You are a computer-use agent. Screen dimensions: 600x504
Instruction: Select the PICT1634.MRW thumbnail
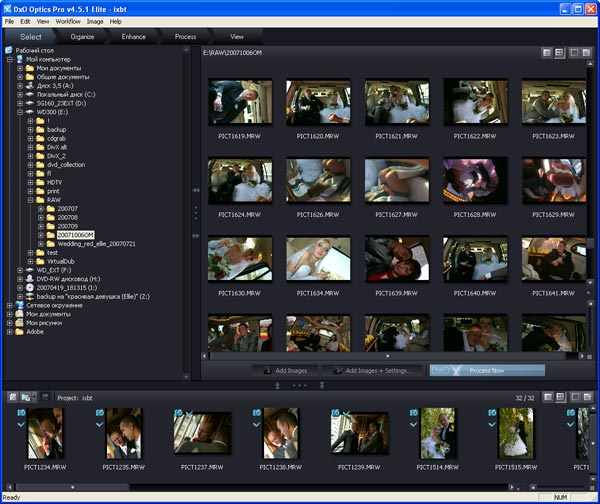point(318,259)
